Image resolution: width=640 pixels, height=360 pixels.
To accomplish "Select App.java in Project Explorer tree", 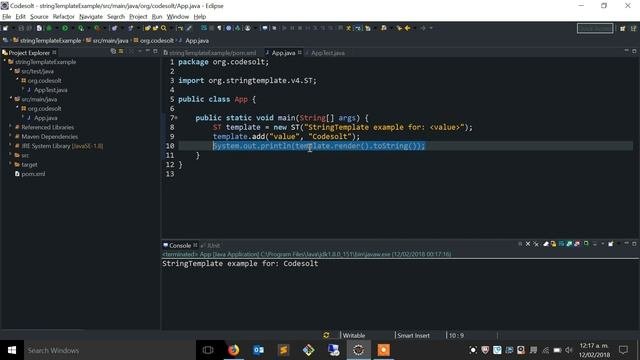I will pos(45,118).
